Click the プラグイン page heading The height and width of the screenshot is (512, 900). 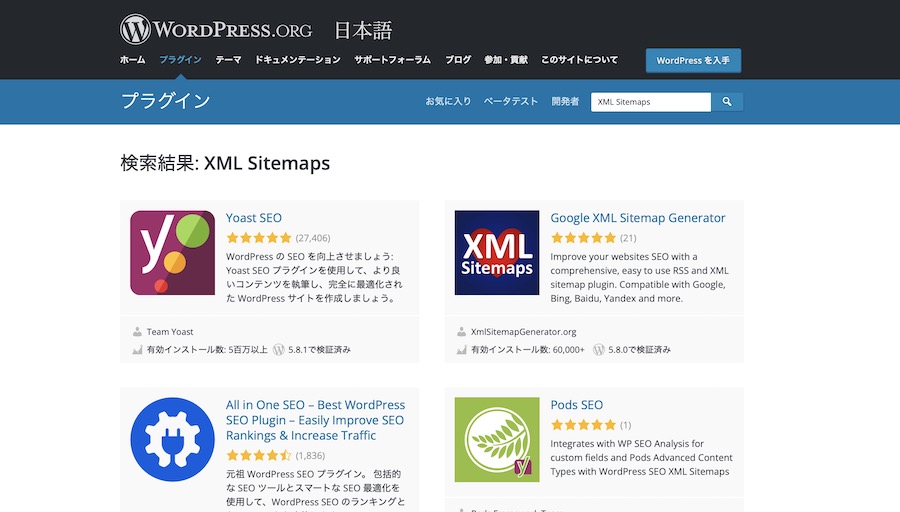click(x=166, y=101)
